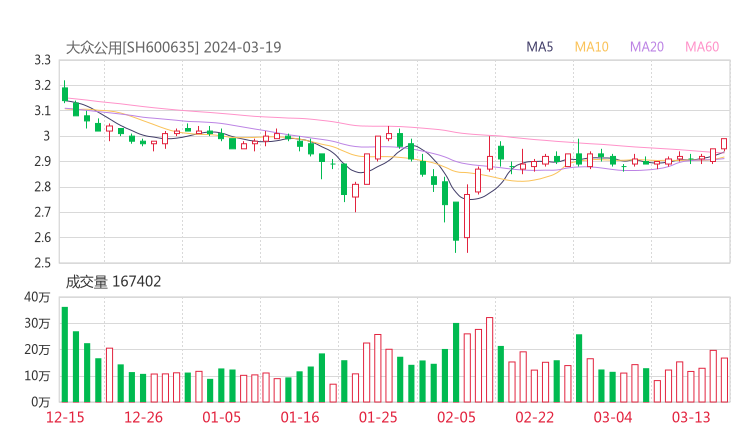The width and height of the screenshot is (740, 440).
Task: Select the tallest green volume bar at 12-15
Action: pos(65,355)
